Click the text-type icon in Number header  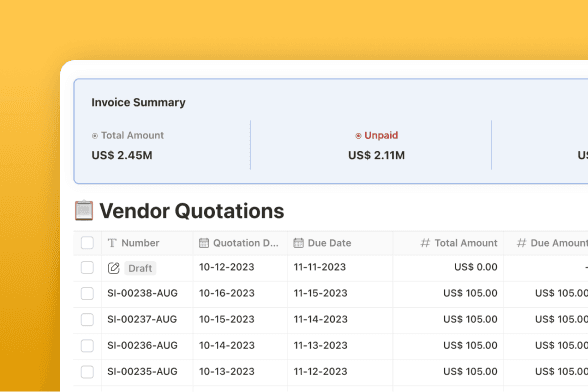click(x=112, y=243)
